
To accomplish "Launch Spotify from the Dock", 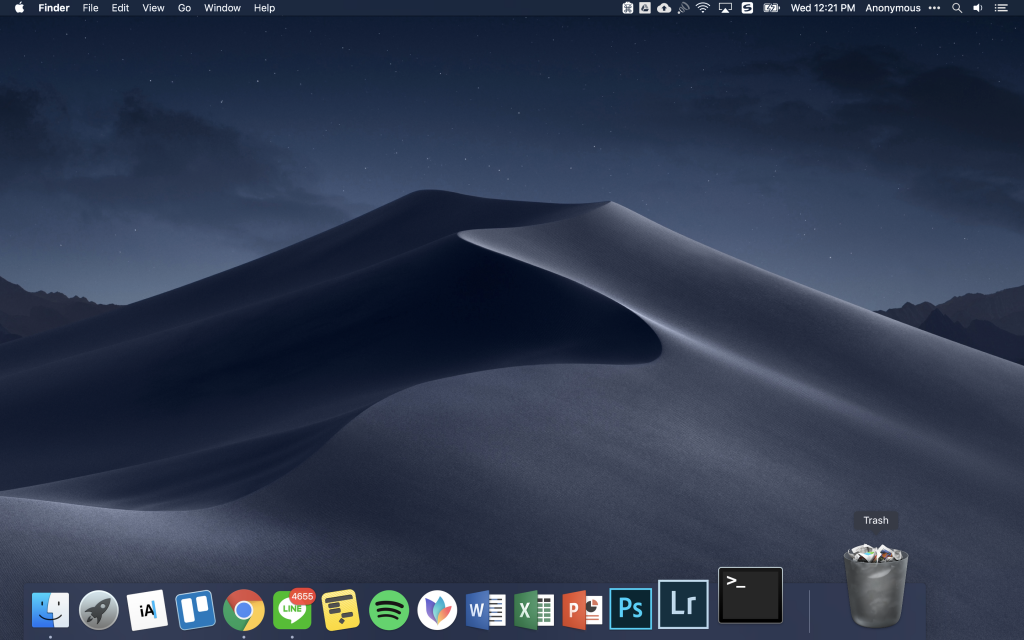I will 389,610.
